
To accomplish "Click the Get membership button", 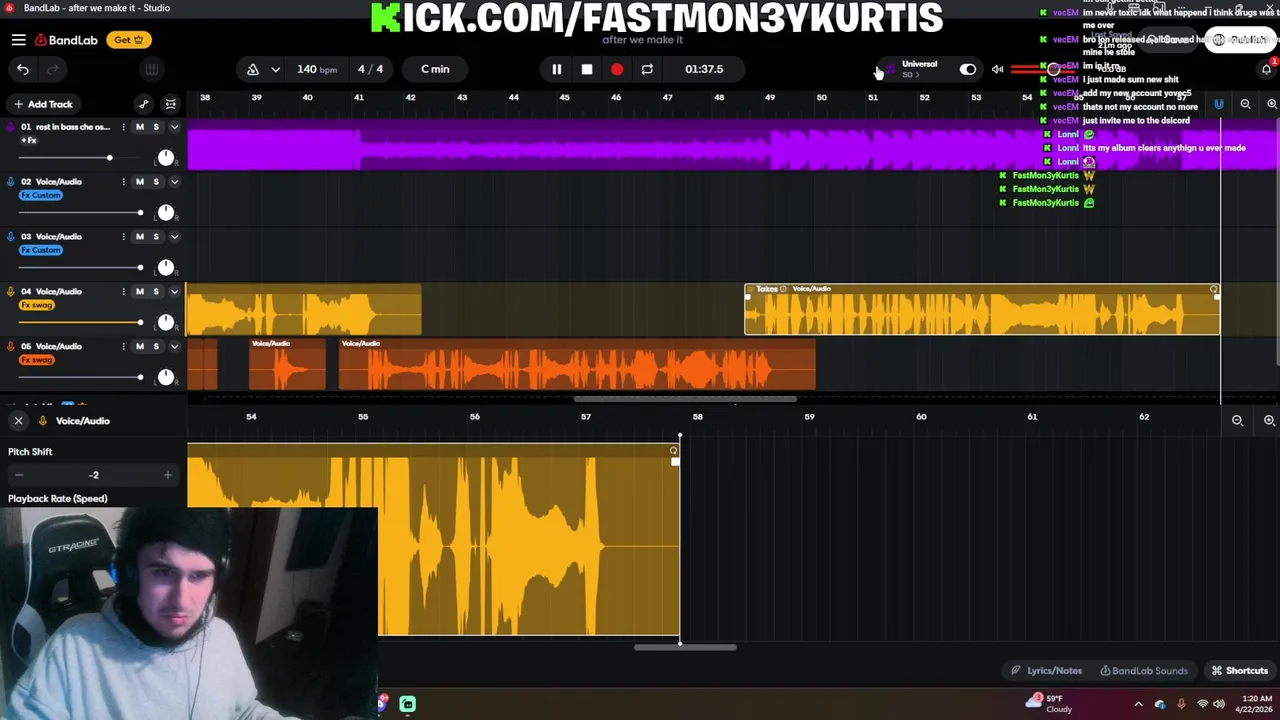I will [x=128, y=40].
